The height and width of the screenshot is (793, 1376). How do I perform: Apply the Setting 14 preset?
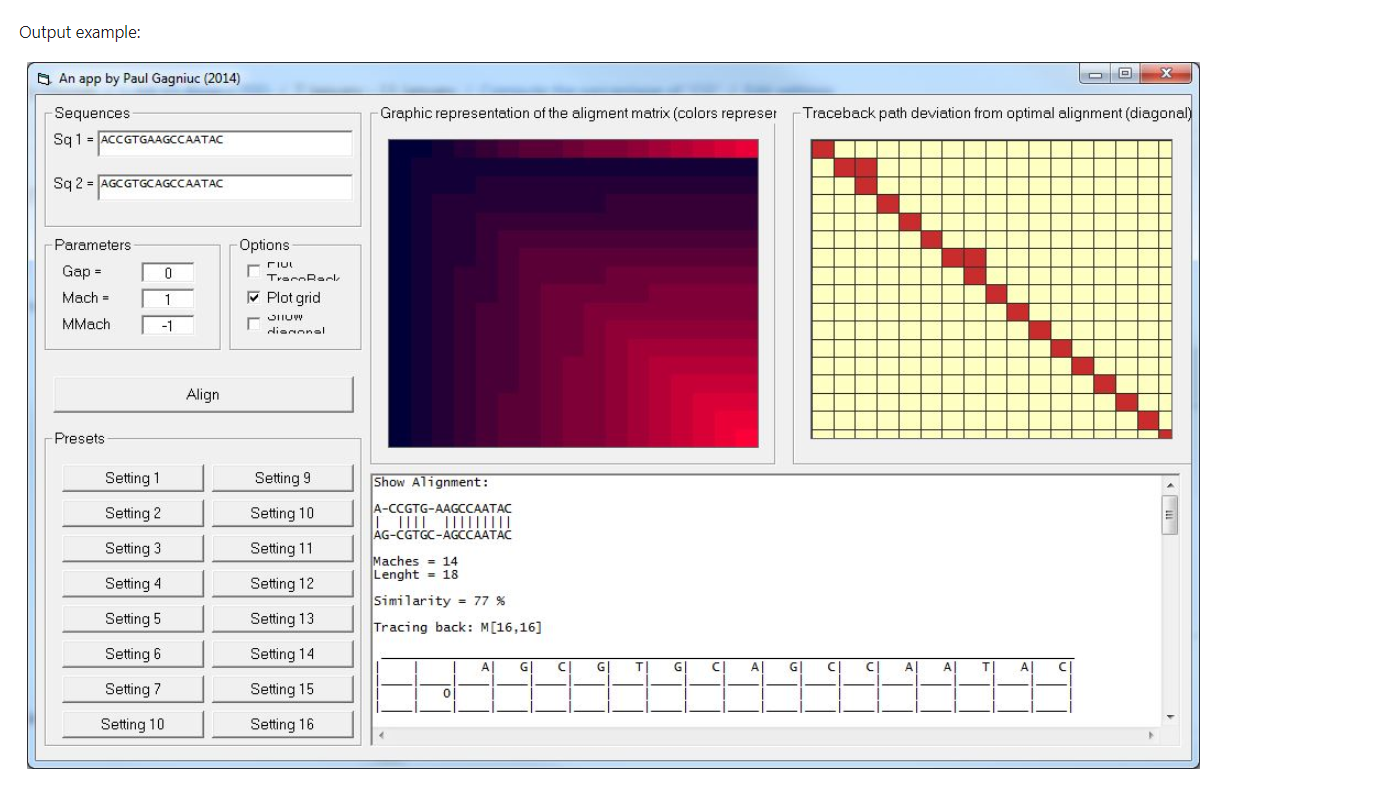tap(282, 653)
